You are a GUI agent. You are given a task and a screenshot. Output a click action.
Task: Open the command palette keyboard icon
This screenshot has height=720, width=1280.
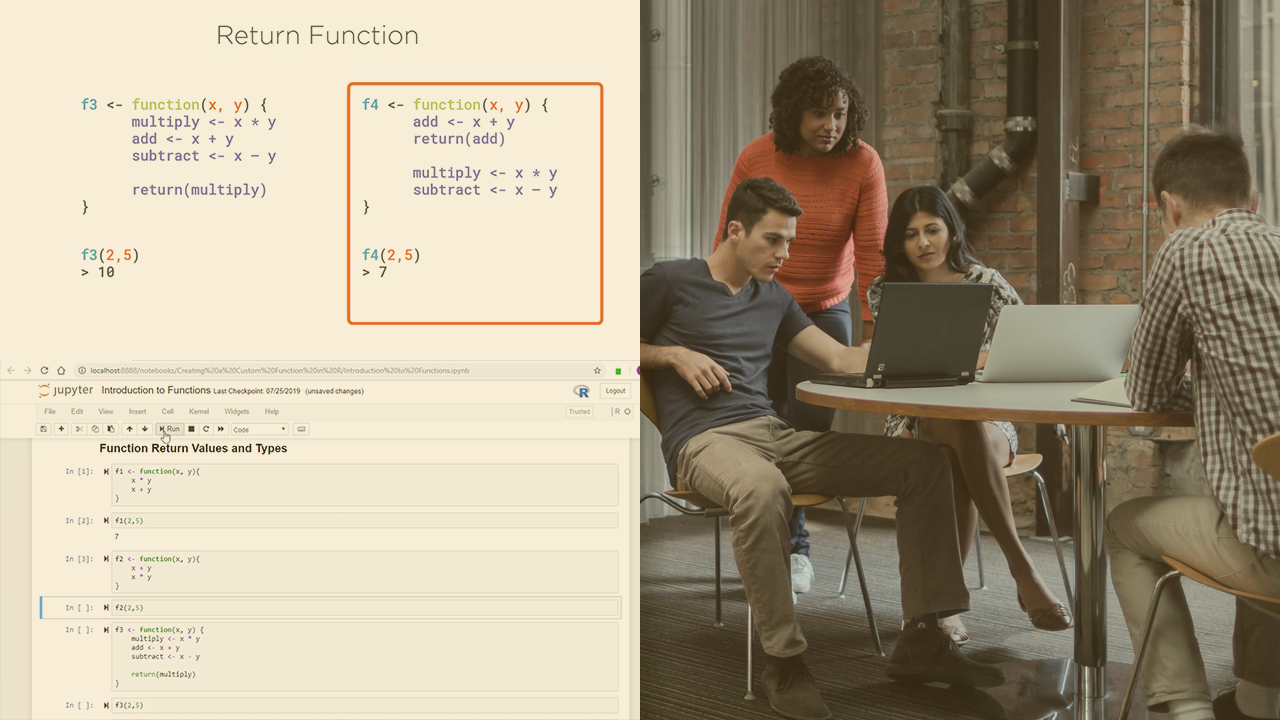(x=301, y=428)
